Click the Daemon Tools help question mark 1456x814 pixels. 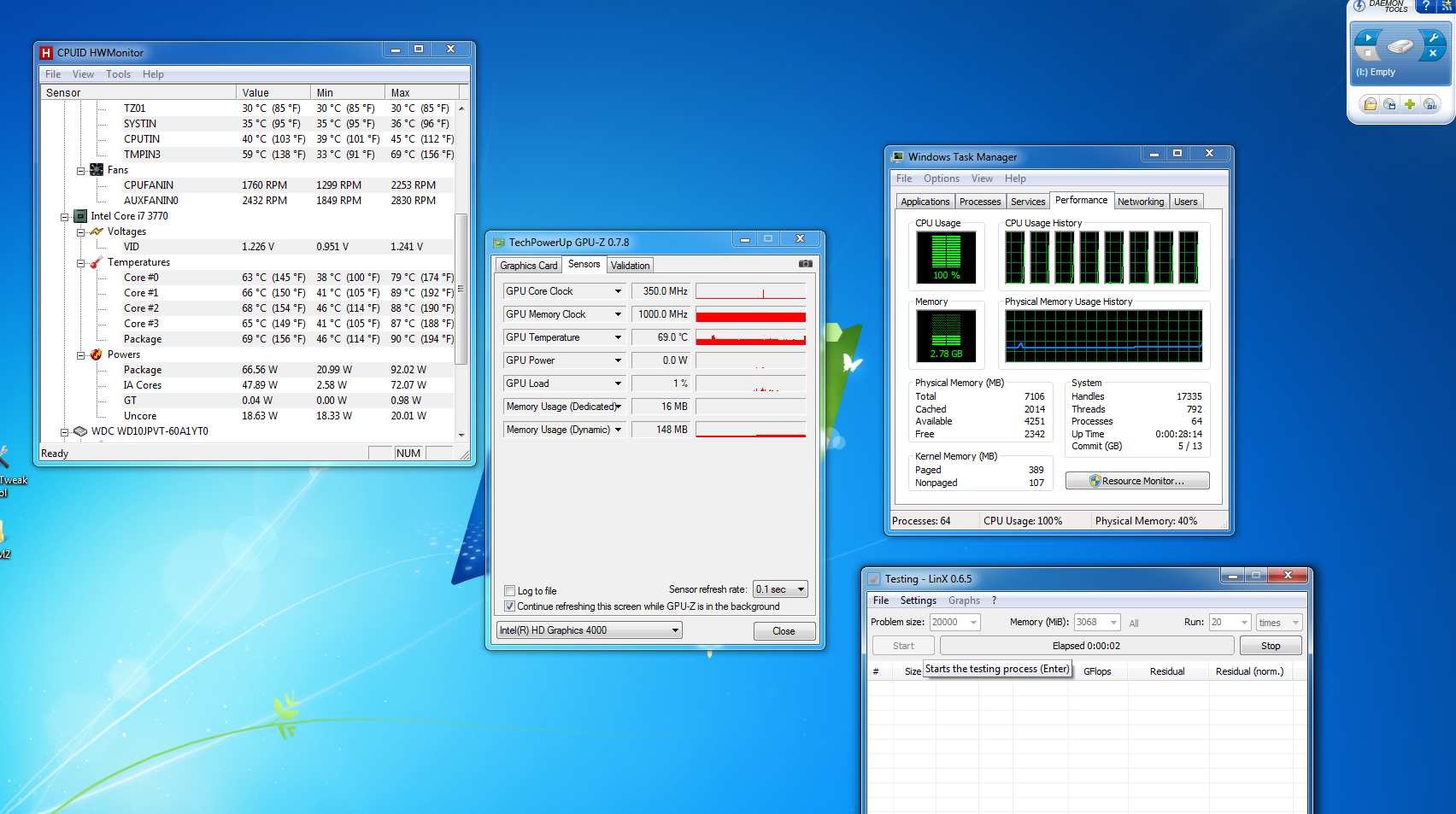tap(1425, 6)
